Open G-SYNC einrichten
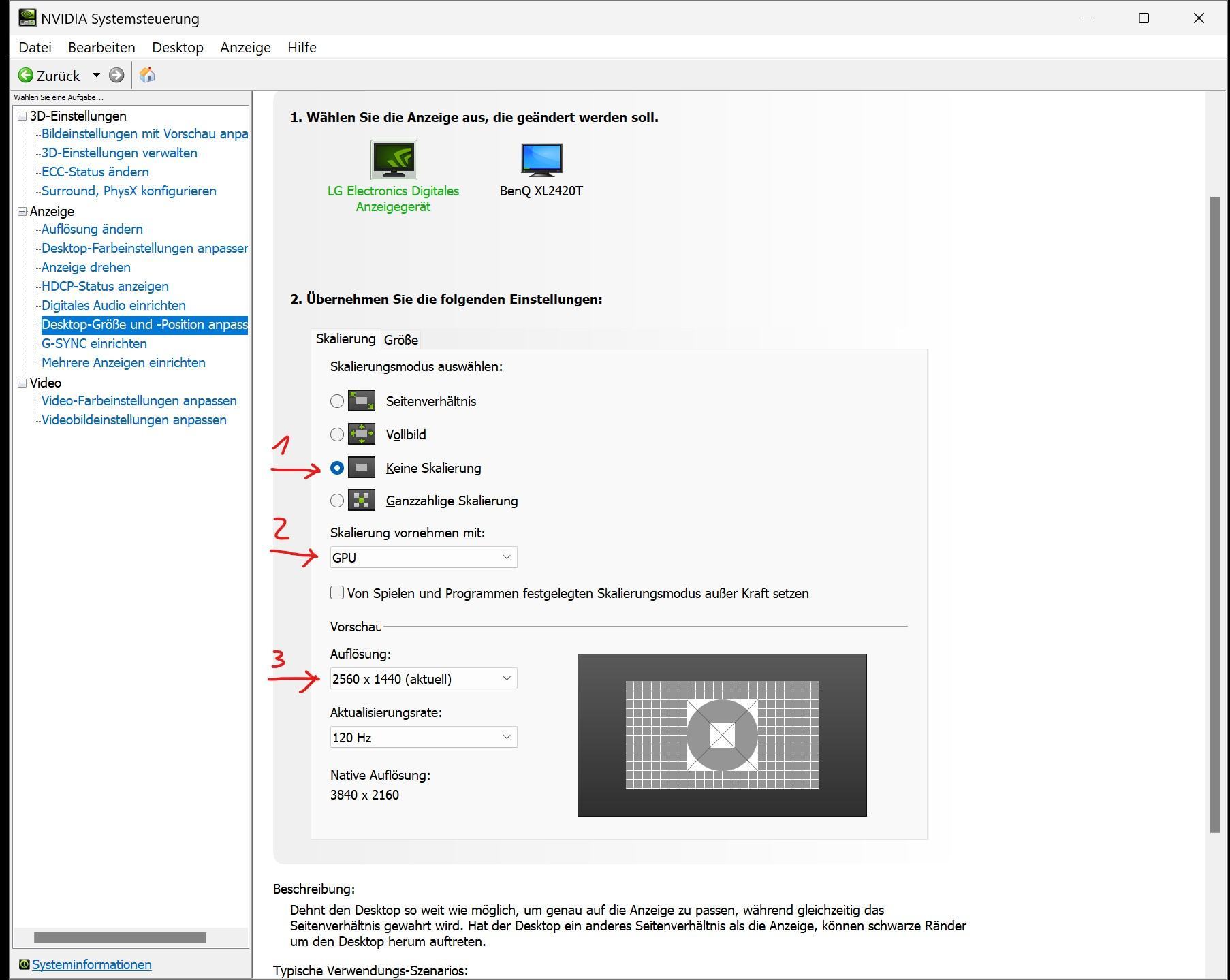The image size is (1230, 980). 94,344
